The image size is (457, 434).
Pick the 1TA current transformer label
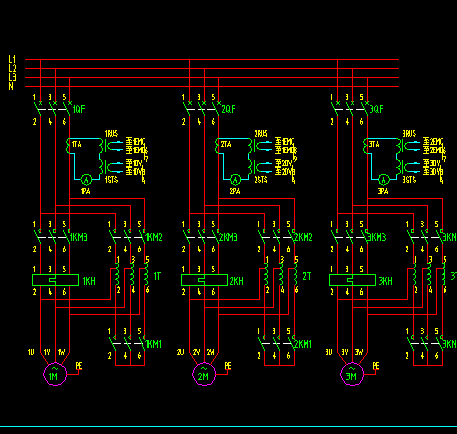click(x=77, y=144)
